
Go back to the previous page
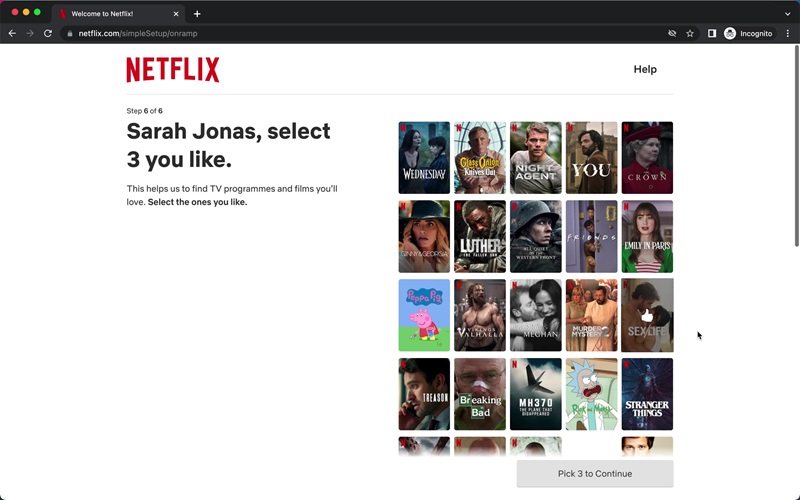click(12, 33)
